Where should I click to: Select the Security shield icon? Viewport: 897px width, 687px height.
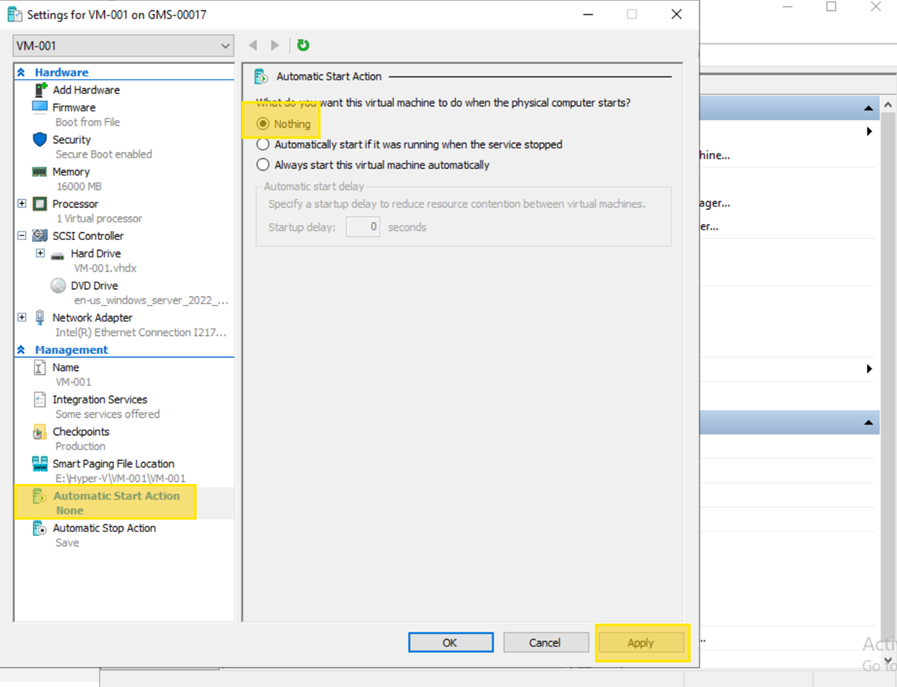coord(40,140)
